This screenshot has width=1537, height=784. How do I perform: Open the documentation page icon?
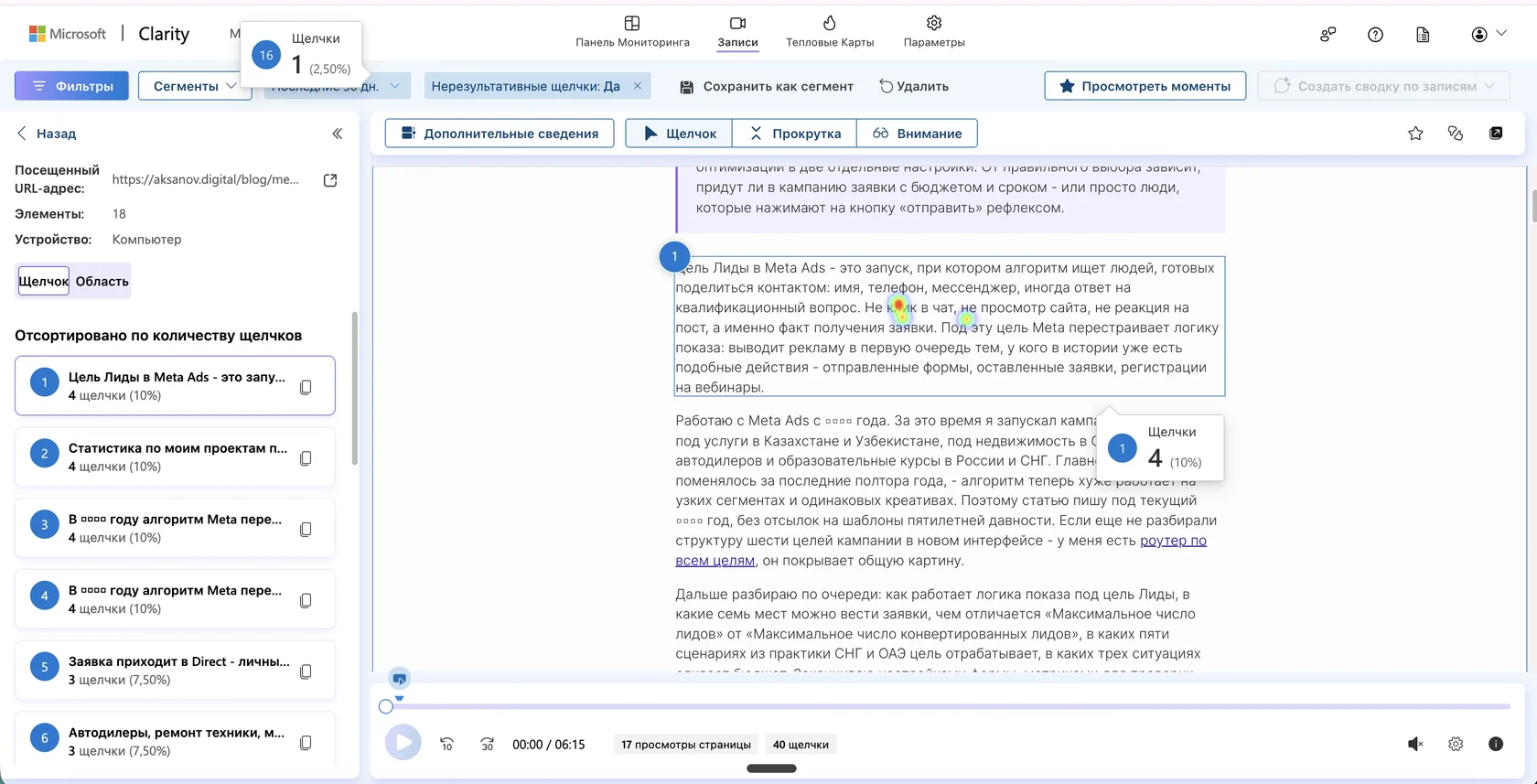point(1423,34)
